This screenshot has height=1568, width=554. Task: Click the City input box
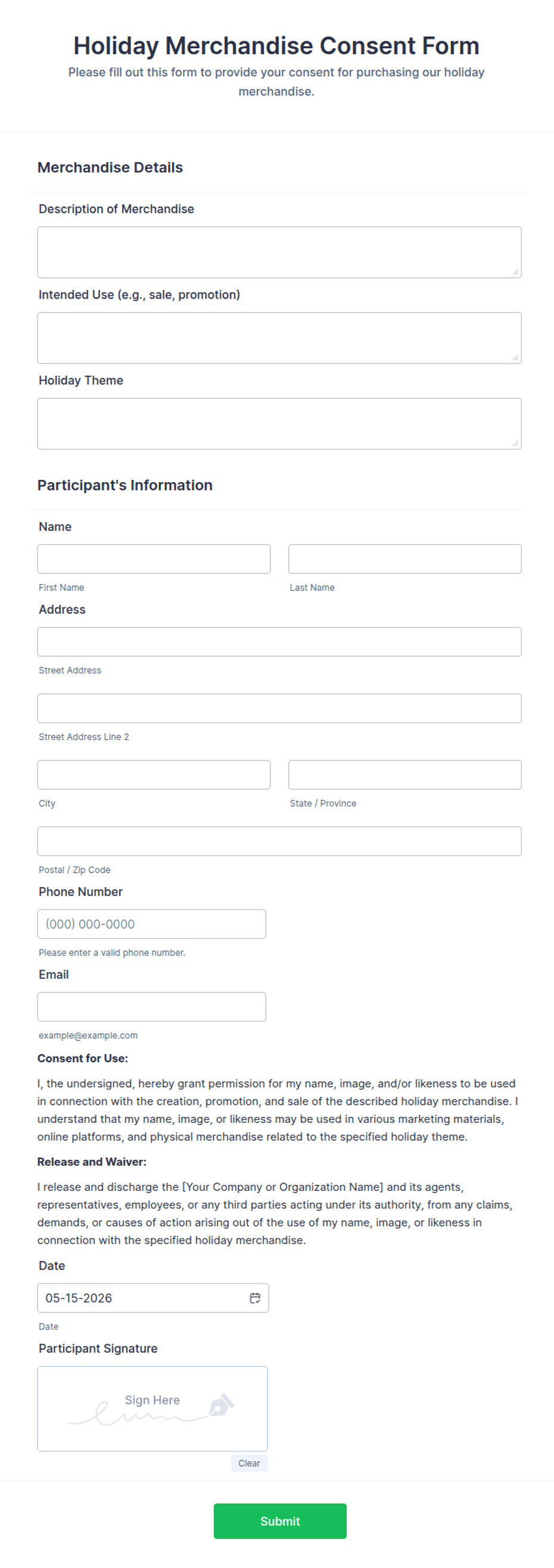pyautogui.click(x=154, y=774)
